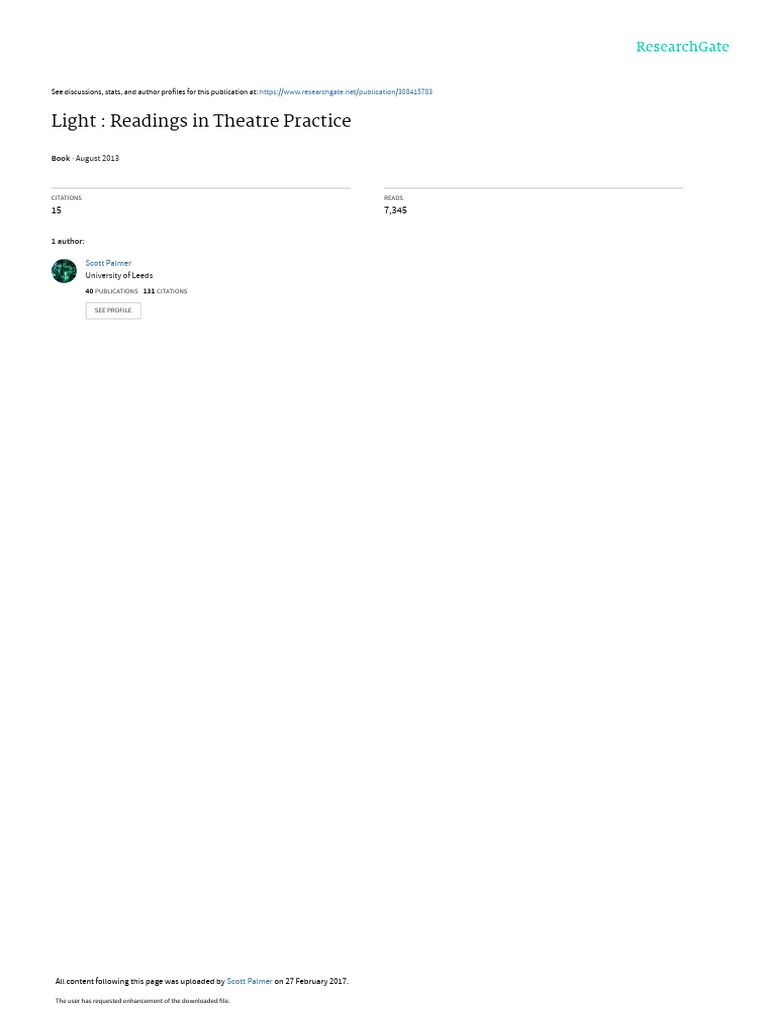The width and height of the screenshot is (768, 1024).
Task: Click the CITATIONS heading above the count 15
Action: click(67, 198)
